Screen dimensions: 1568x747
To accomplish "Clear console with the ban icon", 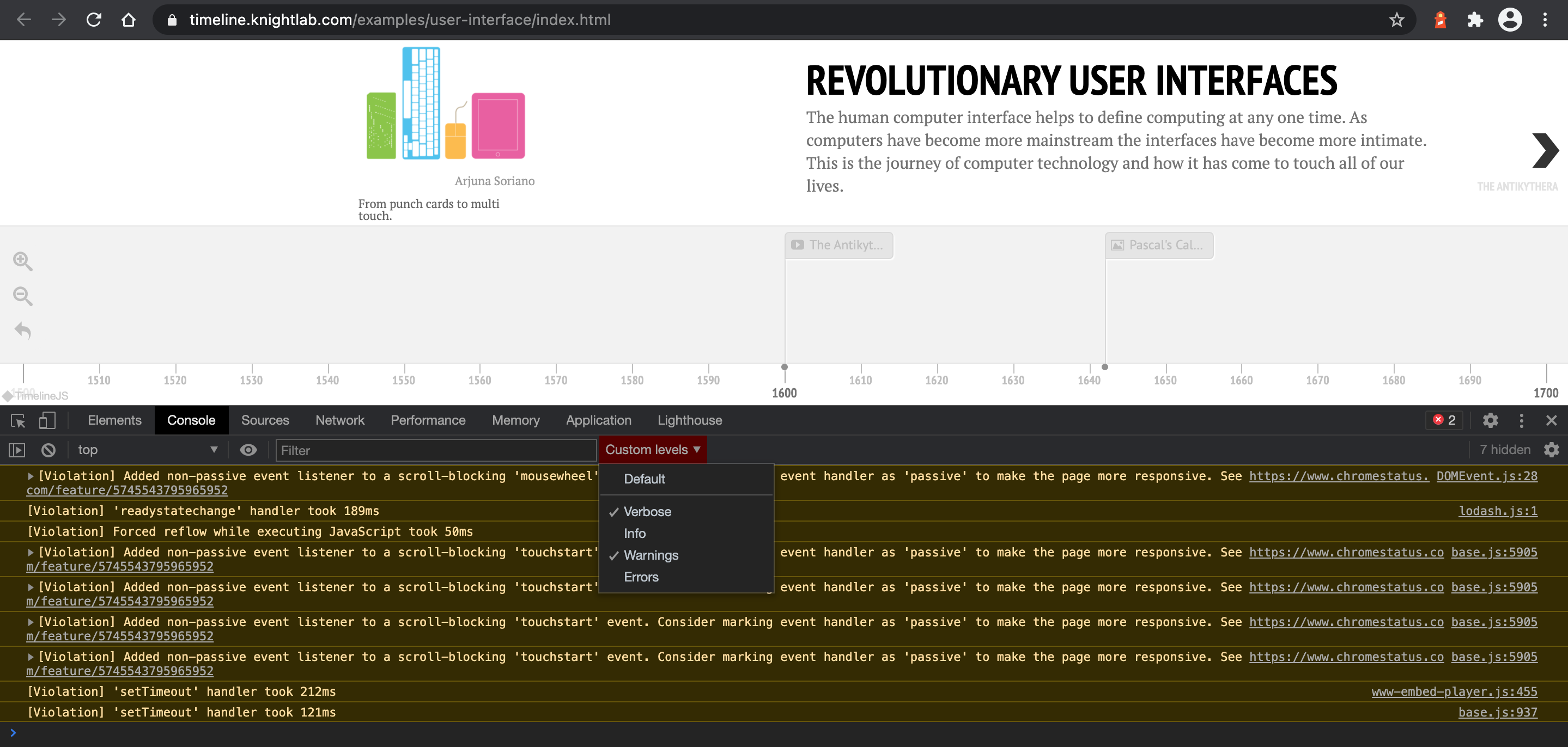I will [x=48, y=450].
